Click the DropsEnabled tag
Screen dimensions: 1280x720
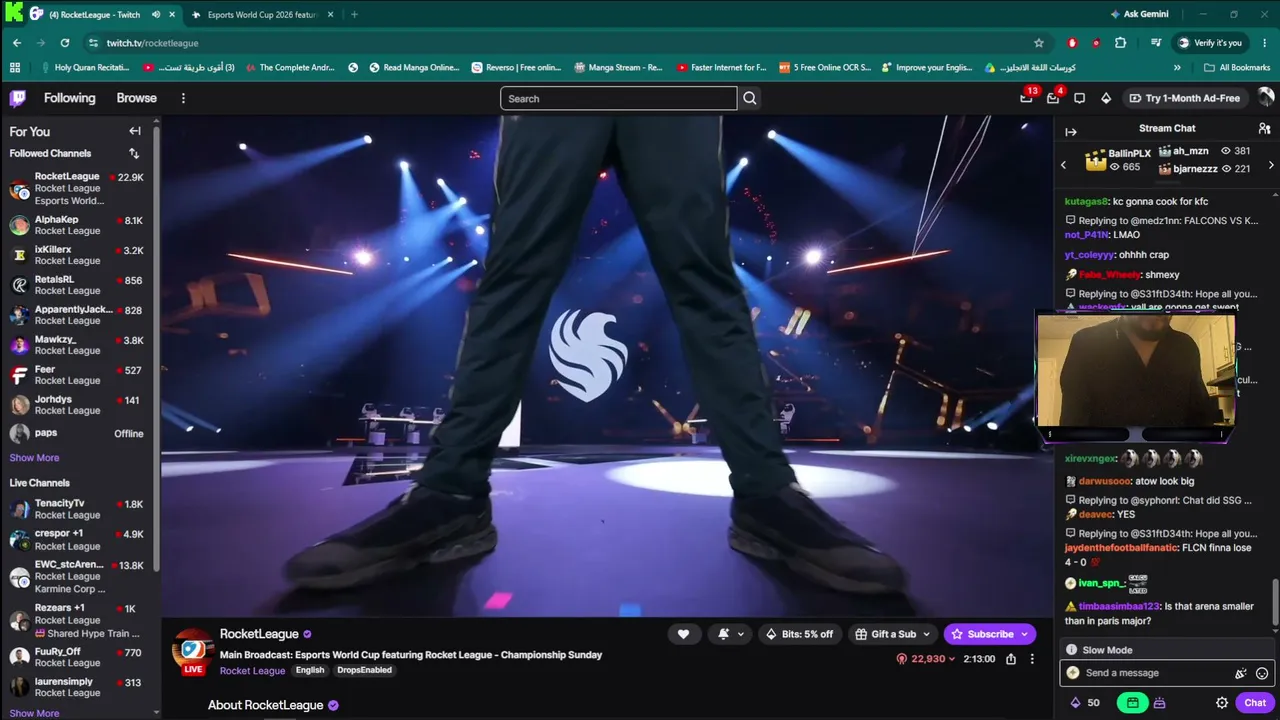coord(364,670)
